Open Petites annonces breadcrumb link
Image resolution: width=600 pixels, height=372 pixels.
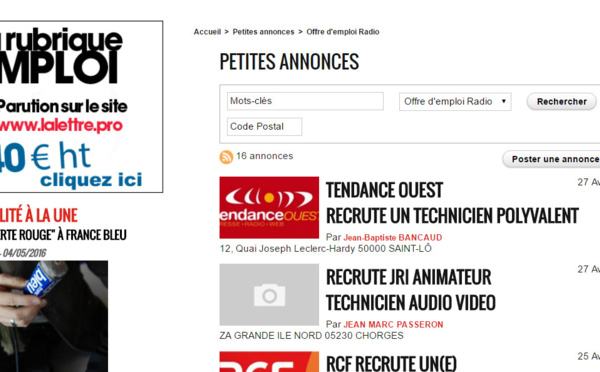(x=263, y=32)
